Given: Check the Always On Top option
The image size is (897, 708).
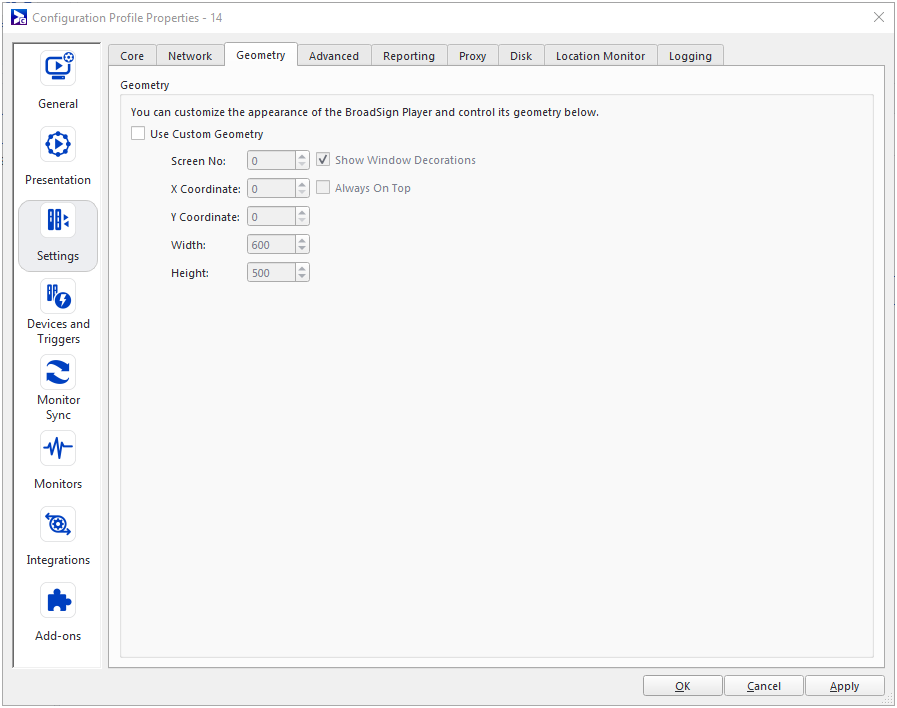Looking at the screenshot, I should click(x=323, y=188).
